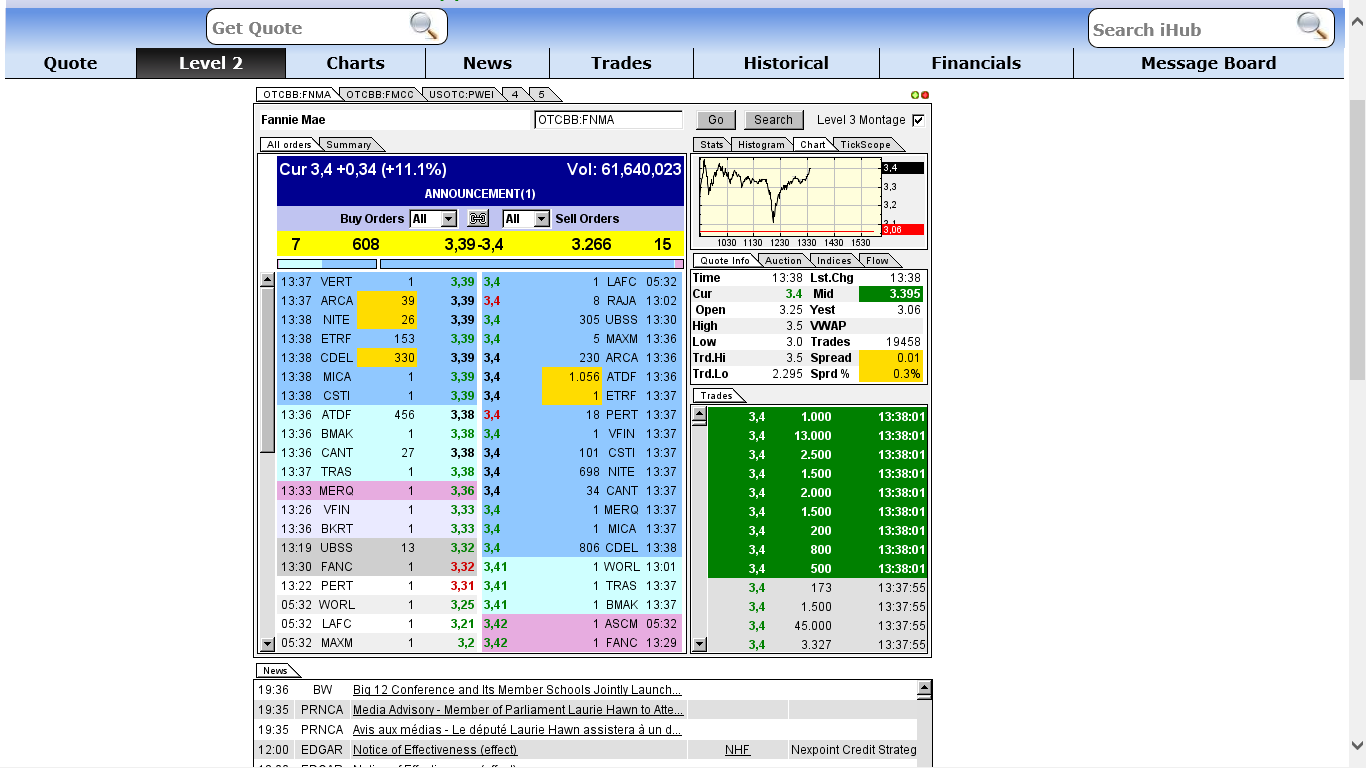Click the buy/sell ratio bar under the yellow row
This screenshot has width=1366, height=768.
pos(480,264)
